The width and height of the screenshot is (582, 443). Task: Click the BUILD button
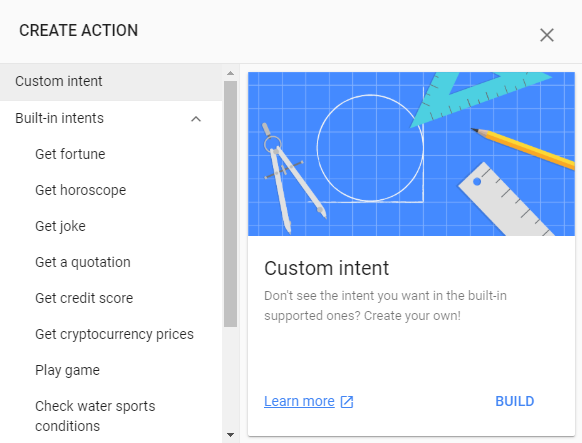pyautogui.click(x=515, y=401)
